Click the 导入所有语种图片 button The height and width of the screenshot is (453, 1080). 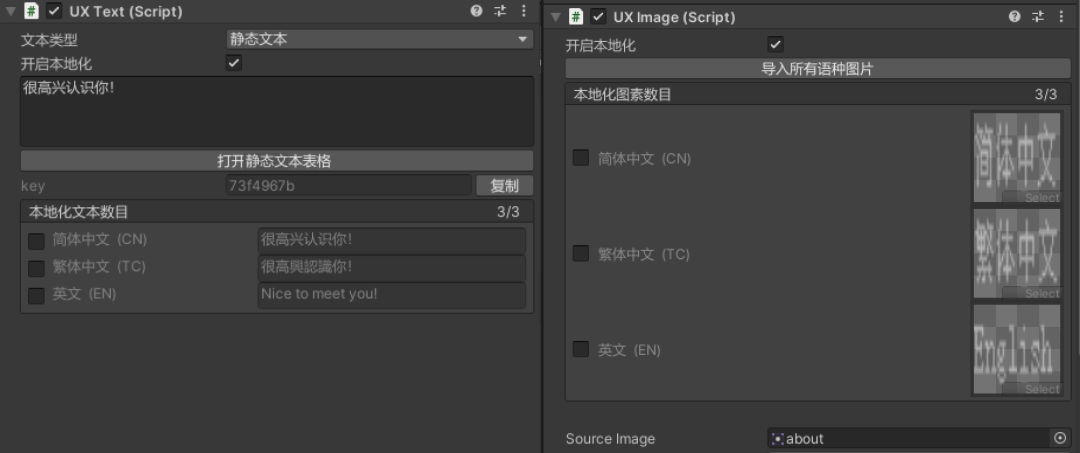[818, 69]
